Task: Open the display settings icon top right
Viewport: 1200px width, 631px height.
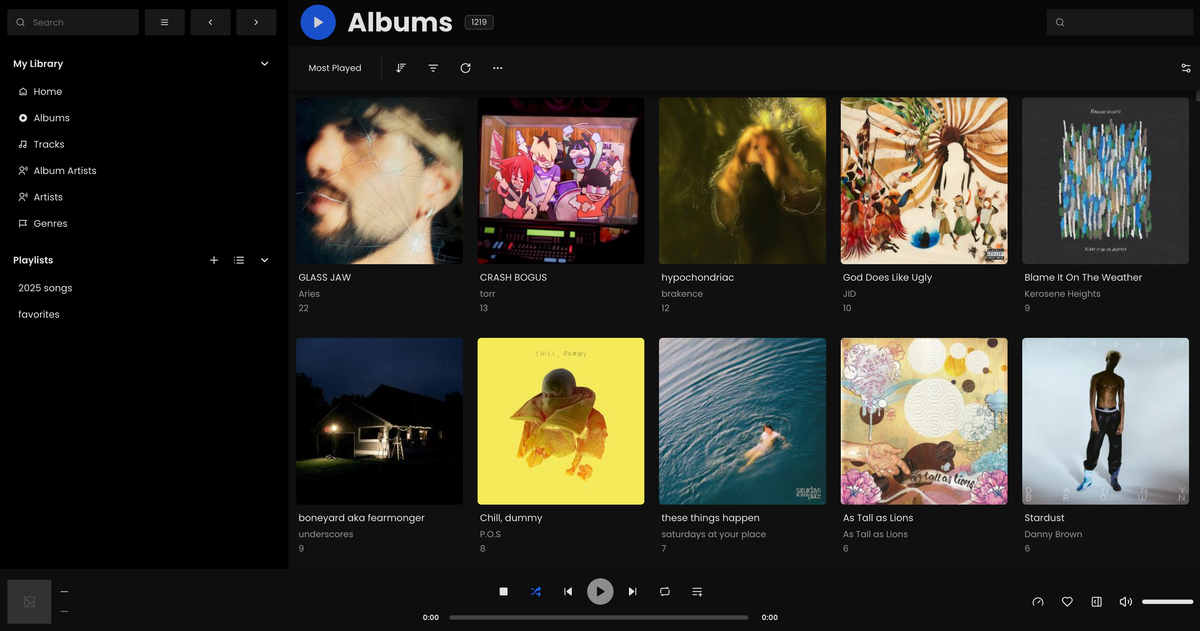Action: pos(1185,68)
